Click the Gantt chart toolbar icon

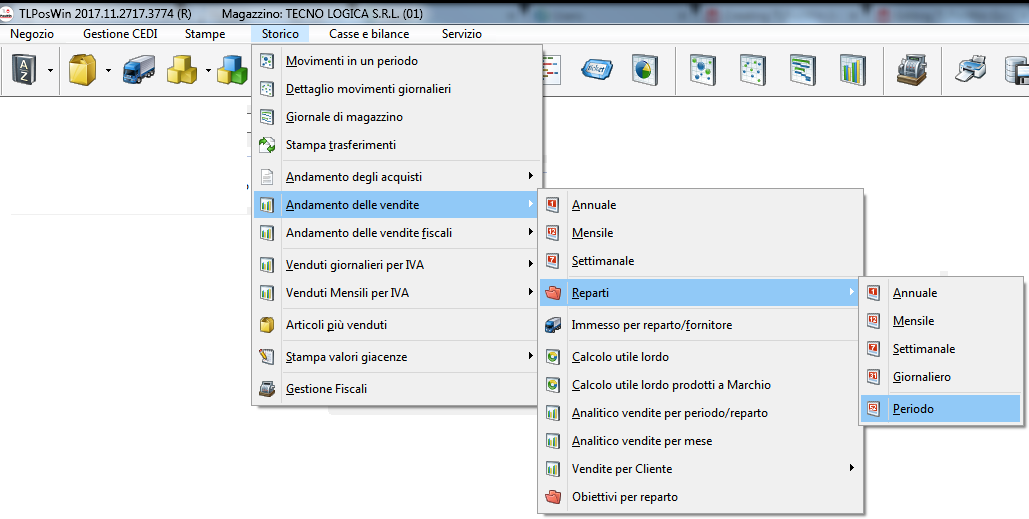click(x=802, y=70)
